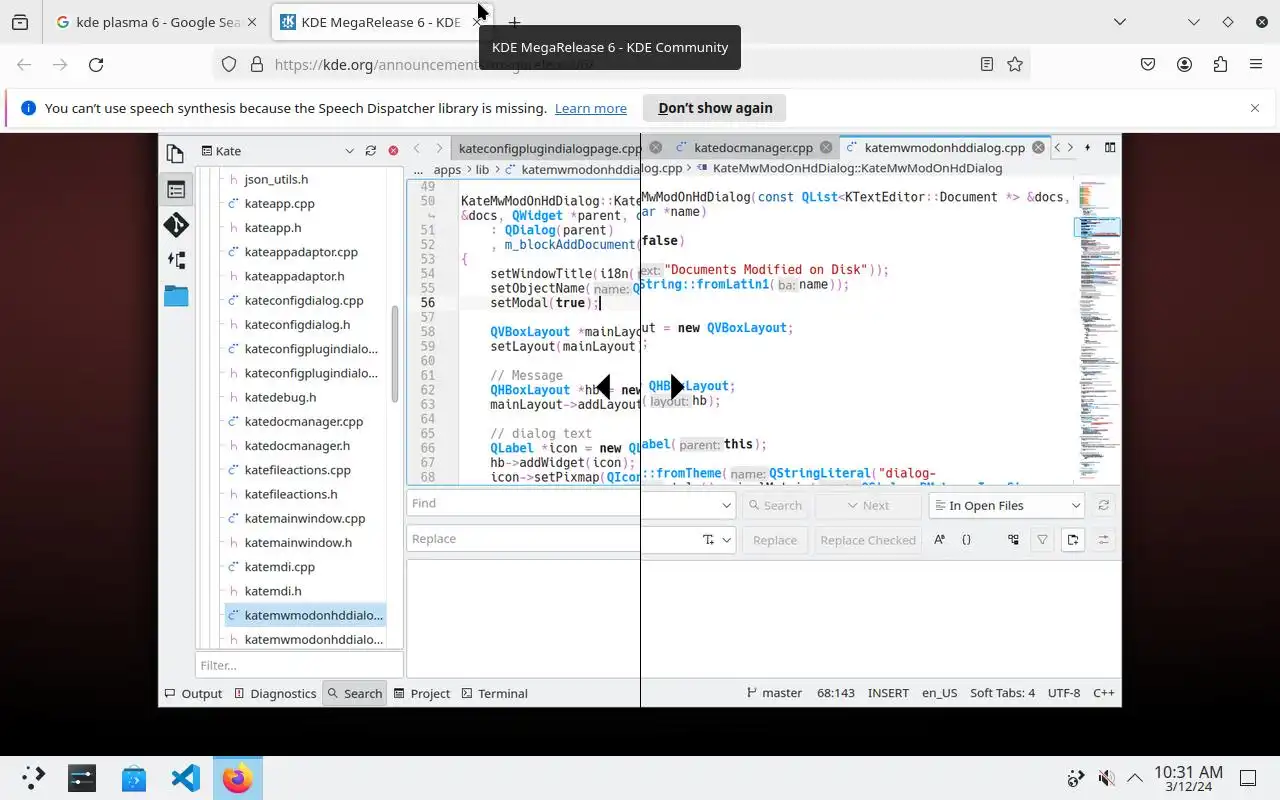Open Diagnostics bottom panel tab

275,693
